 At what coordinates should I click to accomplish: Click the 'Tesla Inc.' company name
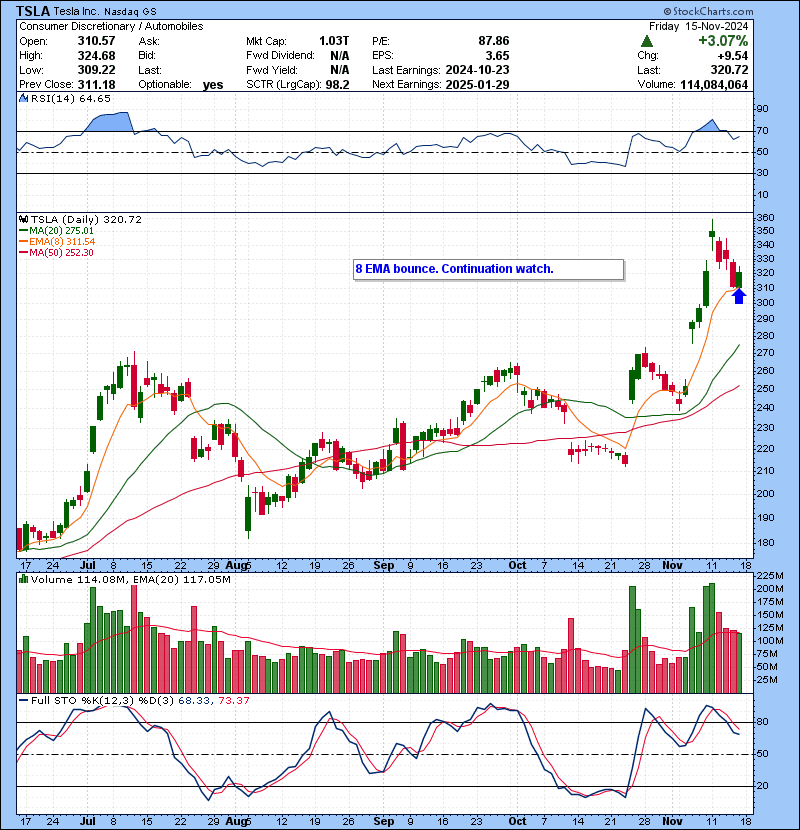pos(76,11)
